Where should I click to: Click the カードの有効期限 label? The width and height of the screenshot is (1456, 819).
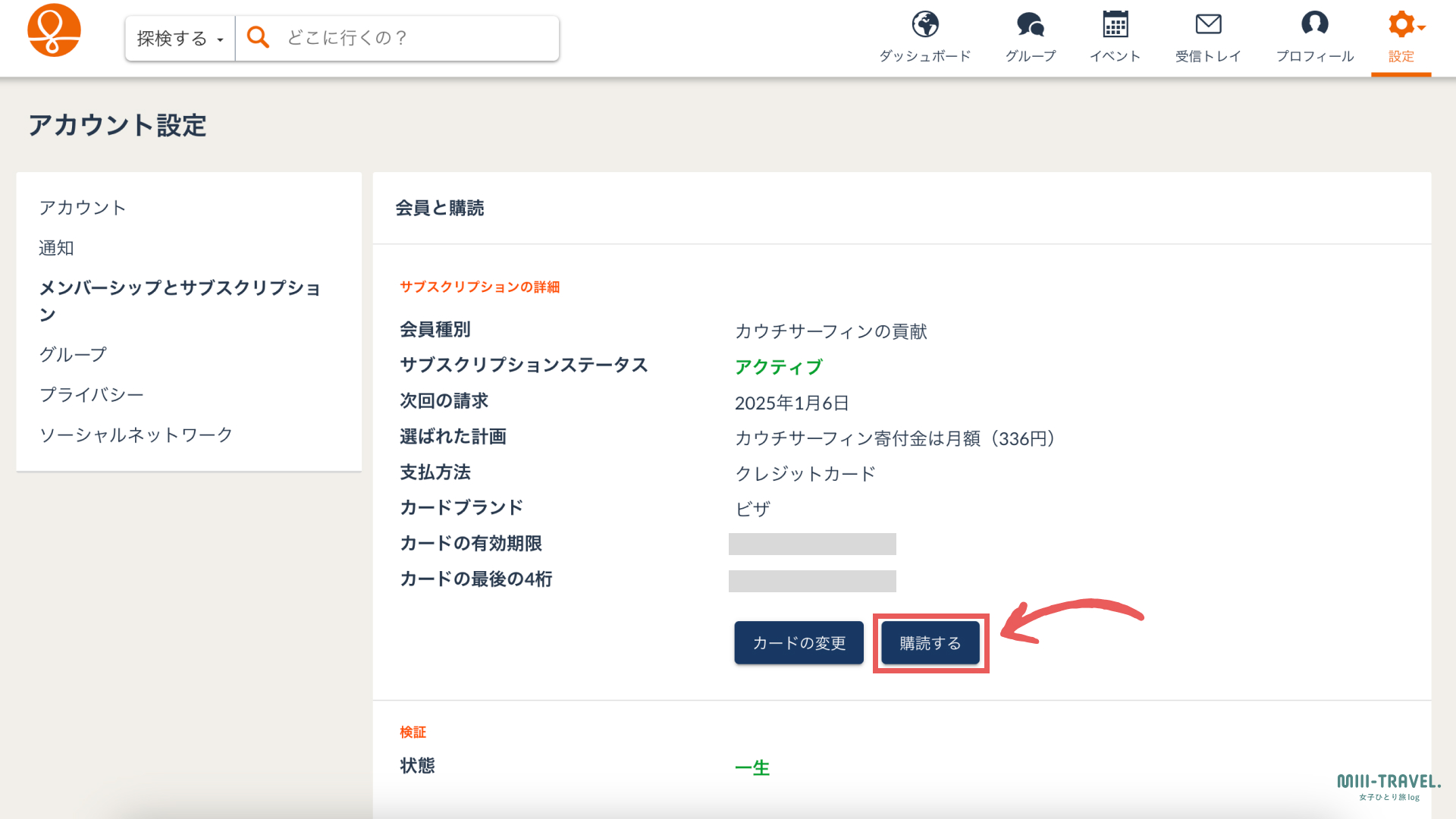point(471,543)
